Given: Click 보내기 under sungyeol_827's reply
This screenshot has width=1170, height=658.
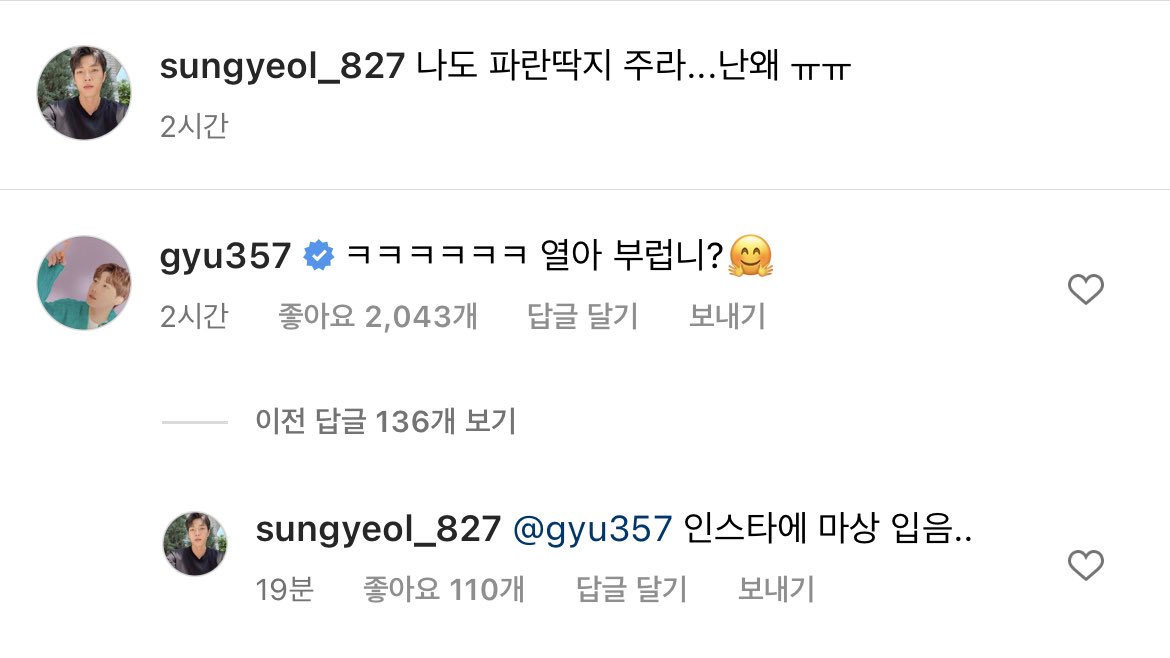Looking at the screenshot, I should pos(776,589).
